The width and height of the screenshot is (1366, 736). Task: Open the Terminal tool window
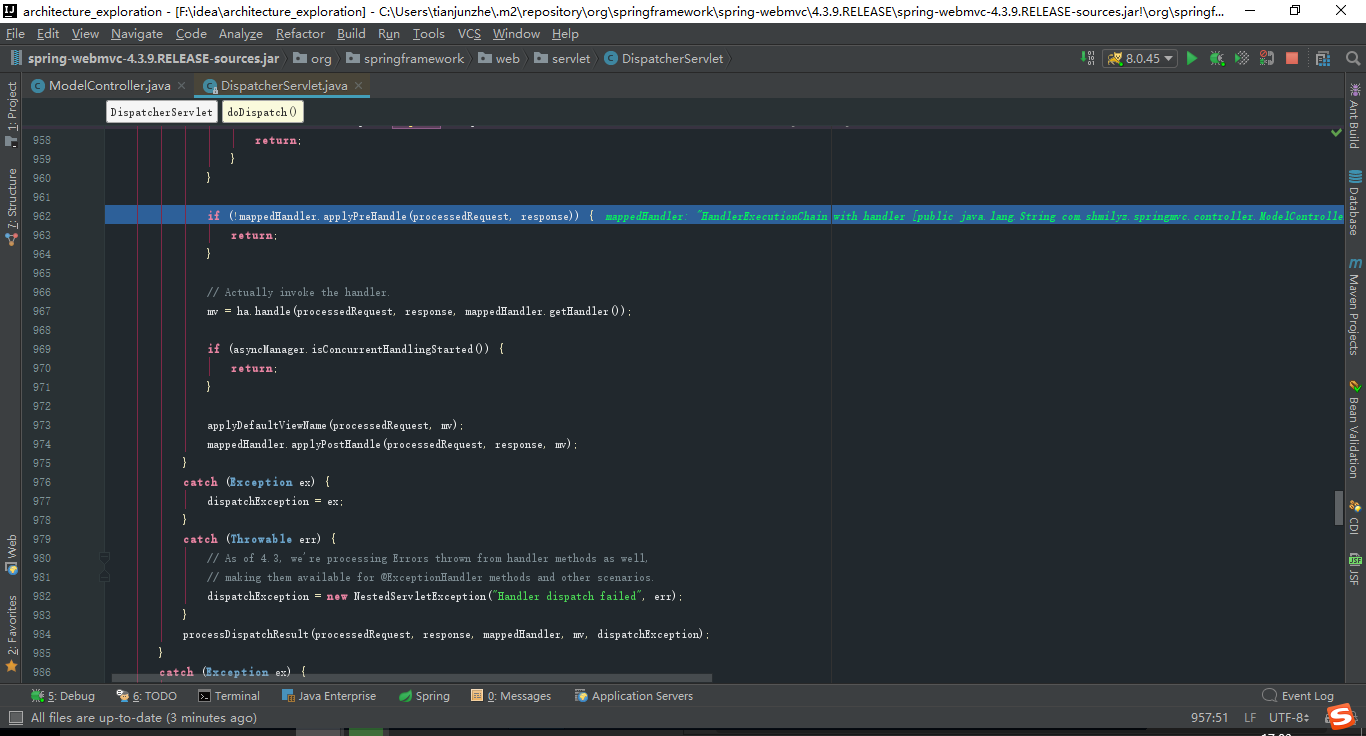coord(229,695)
